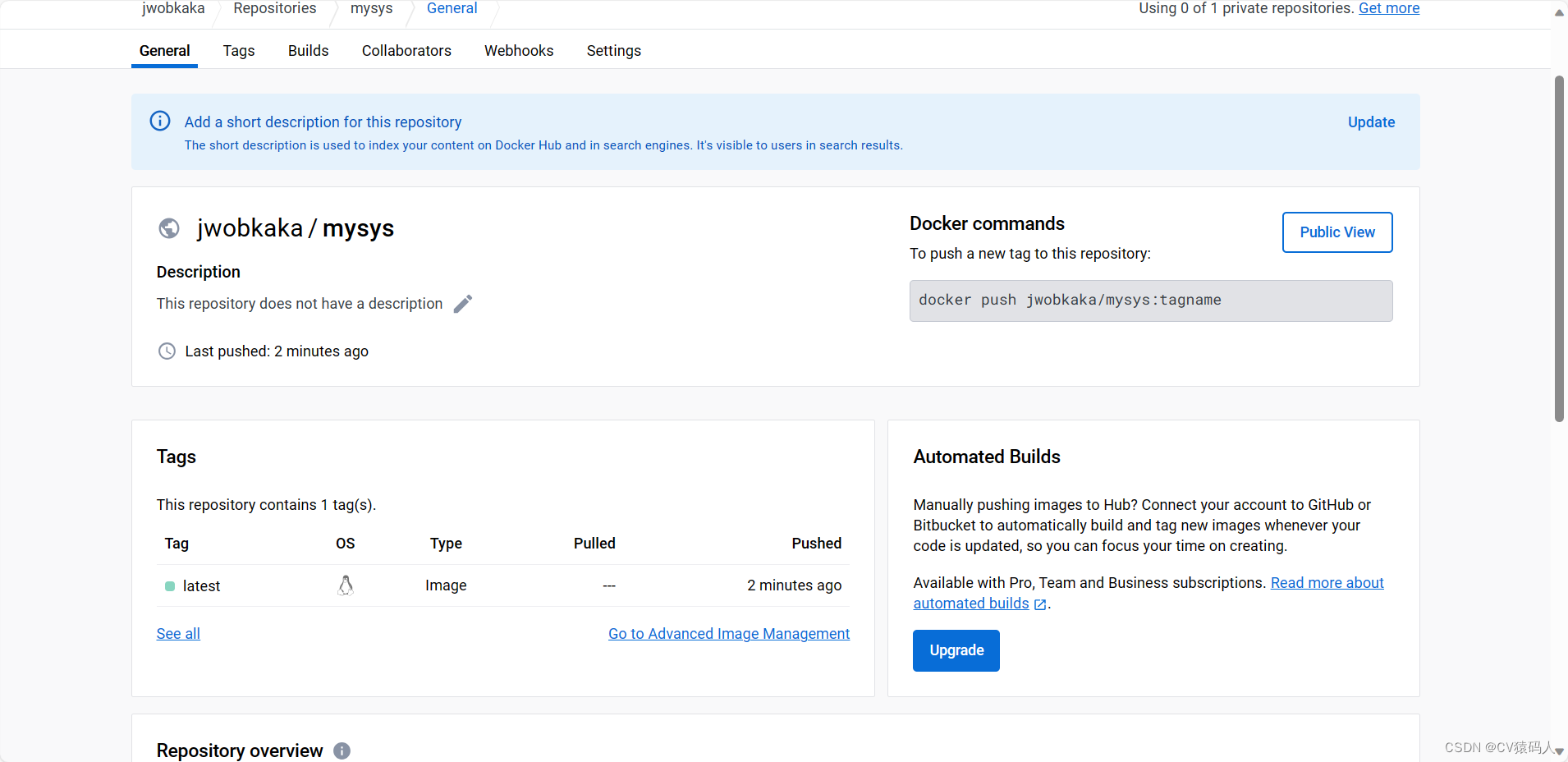Click the blue Upgrade button
This screenshot has width=1568, height=762.
pos(956,650)
